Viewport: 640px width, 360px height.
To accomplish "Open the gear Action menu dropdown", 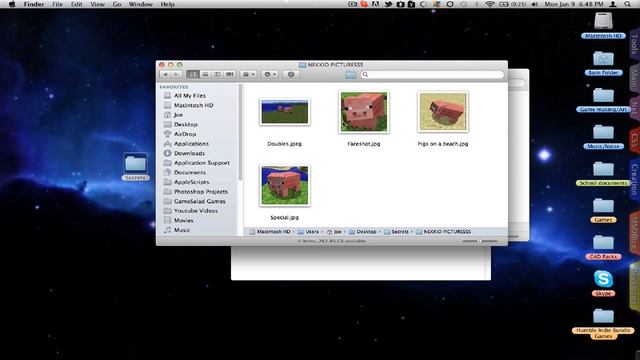I will [270, 74].
